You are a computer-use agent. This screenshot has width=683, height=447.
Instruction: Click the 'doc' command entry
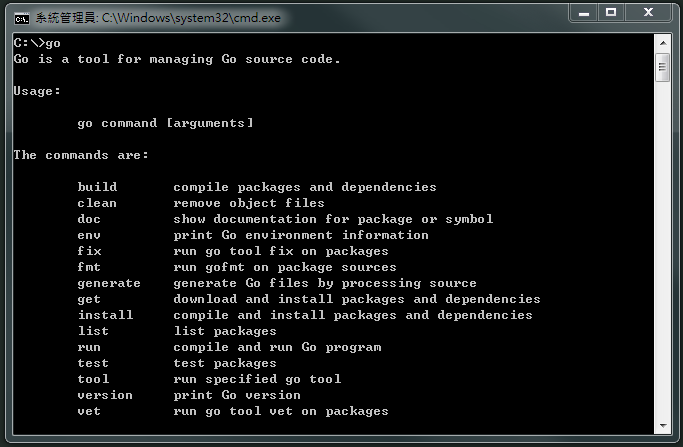click(x=89, y=219)
